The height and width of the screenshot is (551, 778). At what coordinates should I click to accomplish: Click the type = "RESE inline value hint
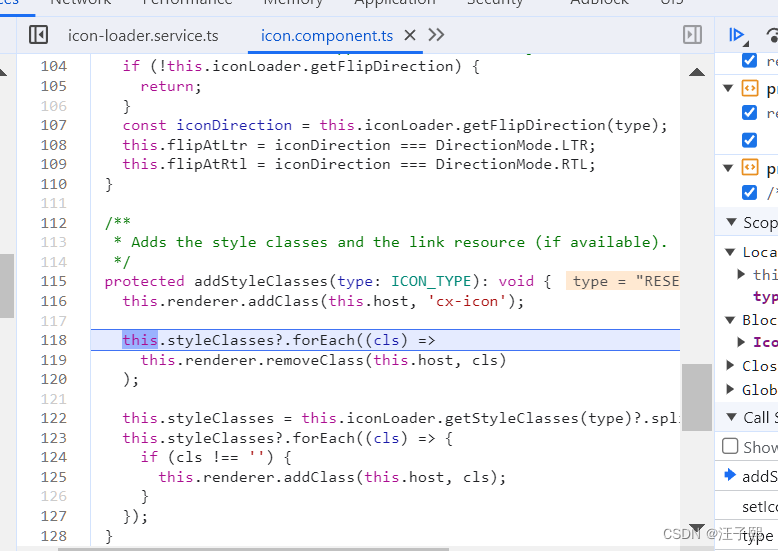click(623, 281)
